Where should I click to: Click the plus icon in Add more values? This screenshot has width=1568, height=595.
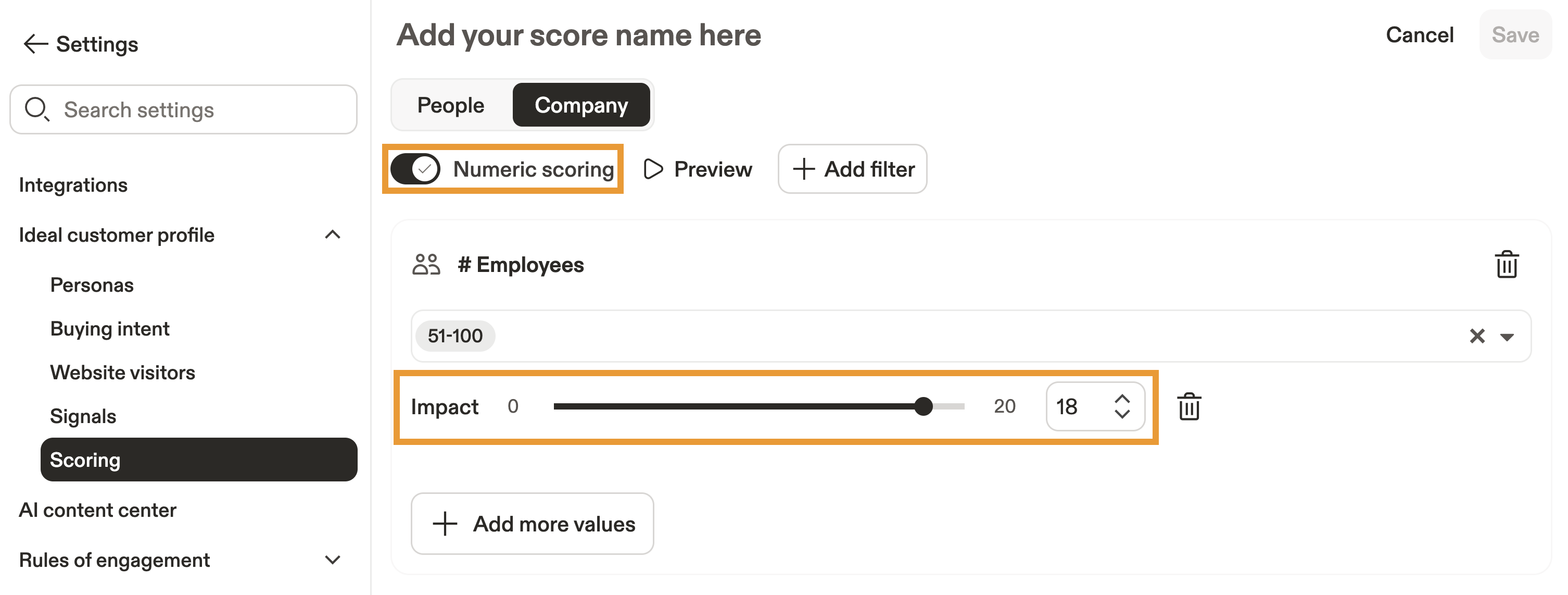445,524
